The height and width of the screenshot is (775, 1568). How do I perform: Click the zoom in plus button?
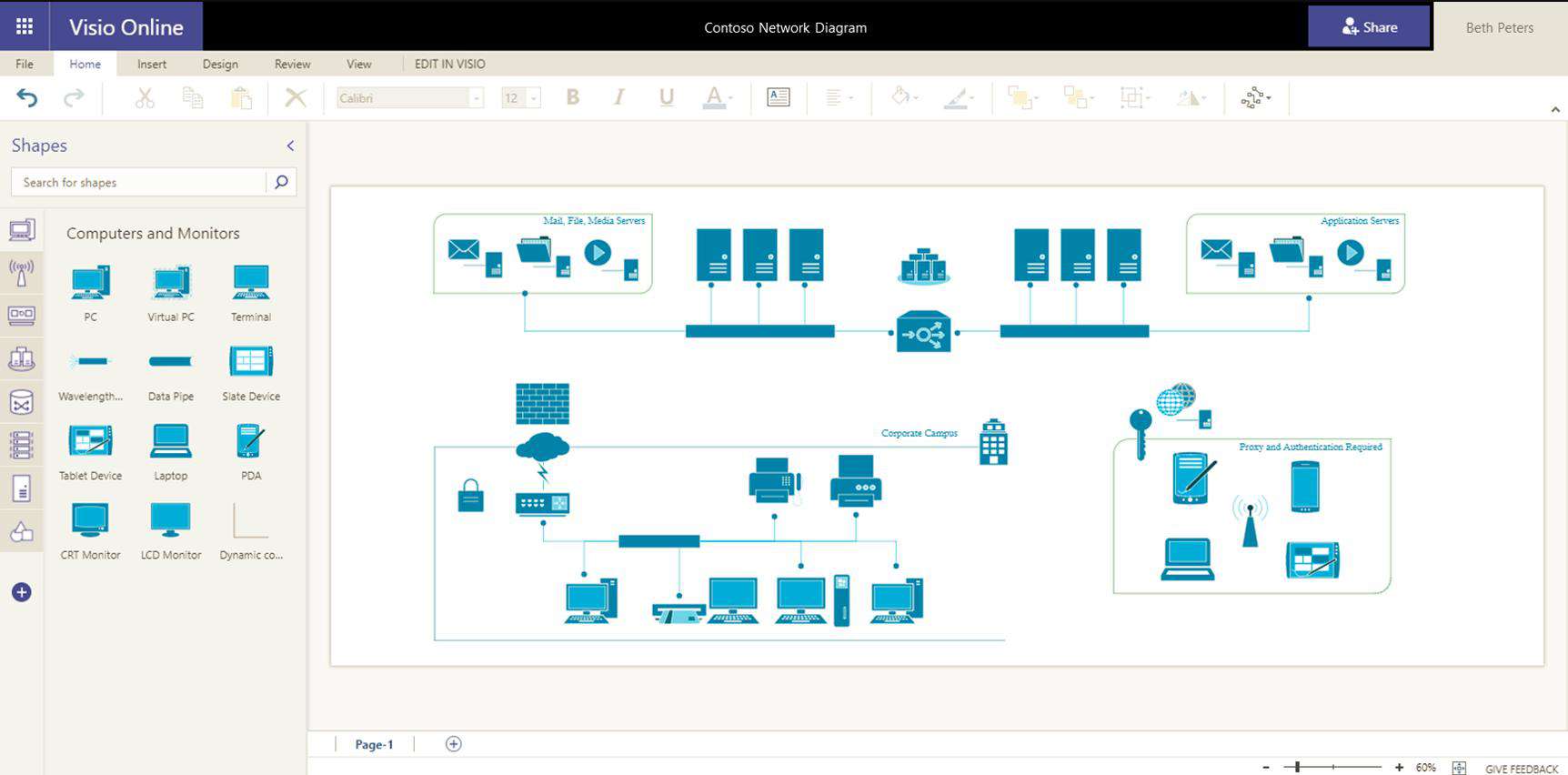coord(1399,768)
